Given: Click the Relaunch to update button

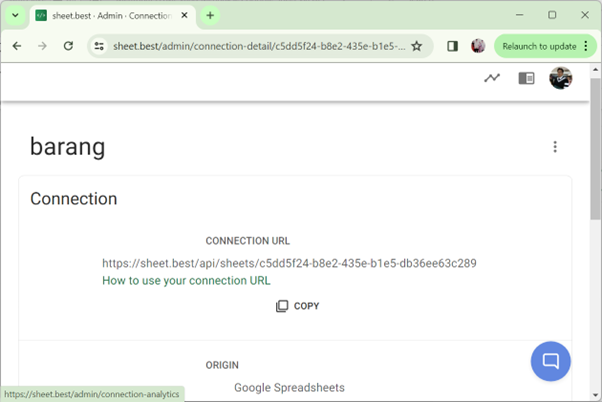Looking at the screenshot, I should 538,46.
